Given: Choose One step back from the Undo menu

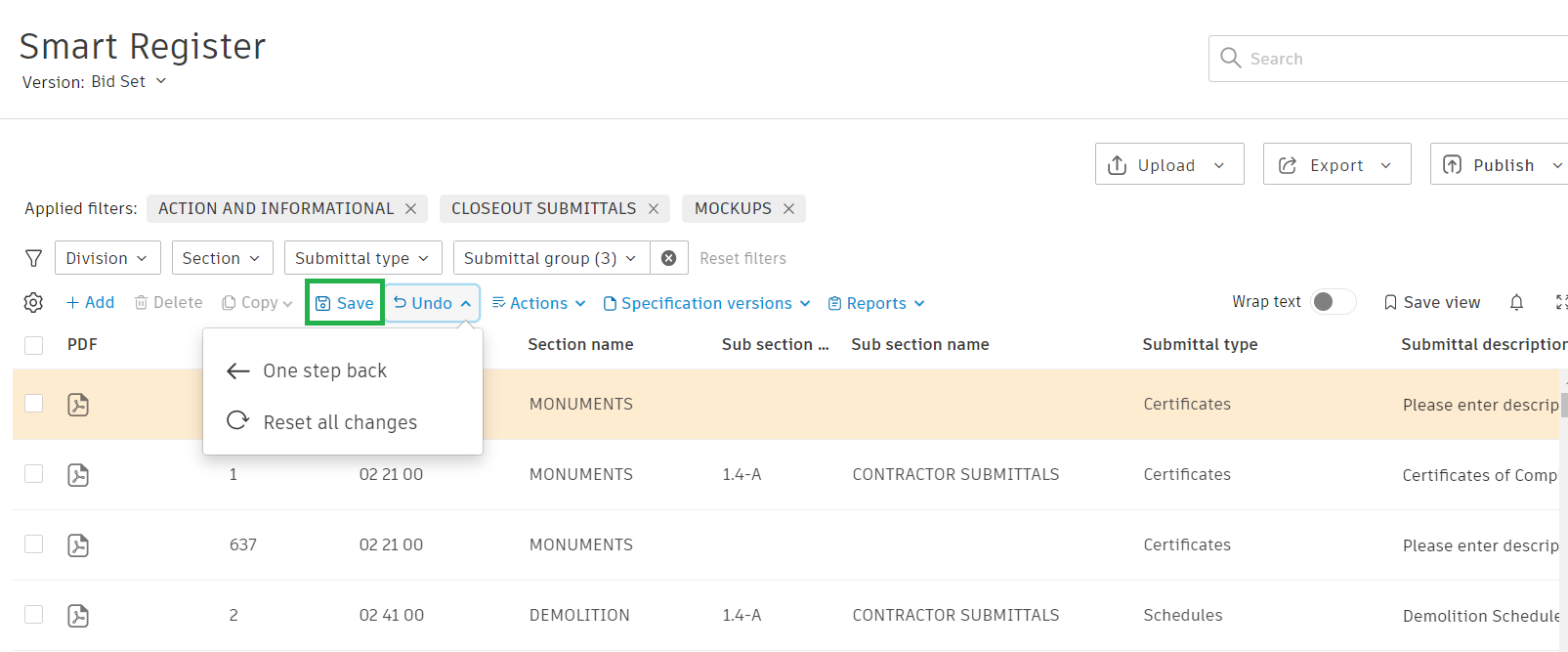Looking at the screenshot, I should (x=324, y=371).
